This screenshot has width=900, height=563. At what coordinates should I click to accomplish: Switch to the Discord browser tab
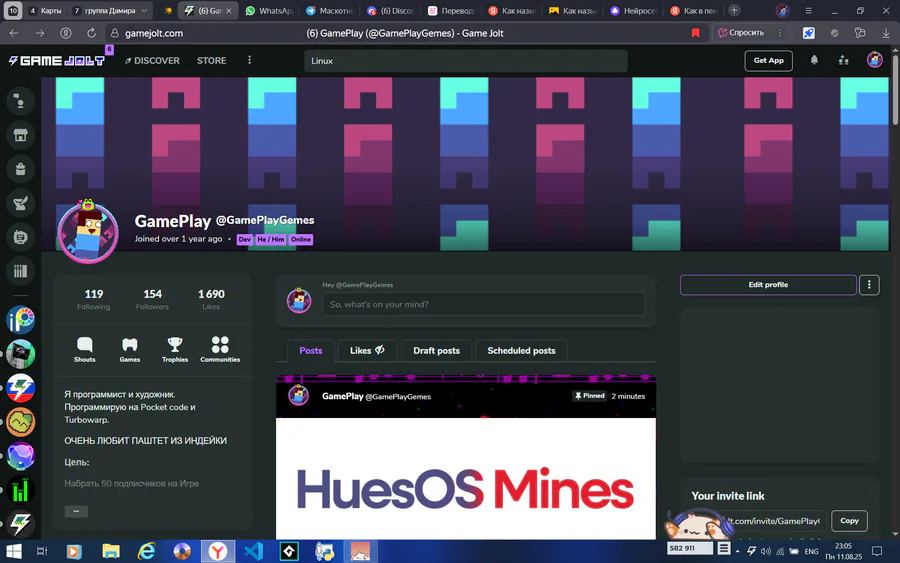pos(391,10)
